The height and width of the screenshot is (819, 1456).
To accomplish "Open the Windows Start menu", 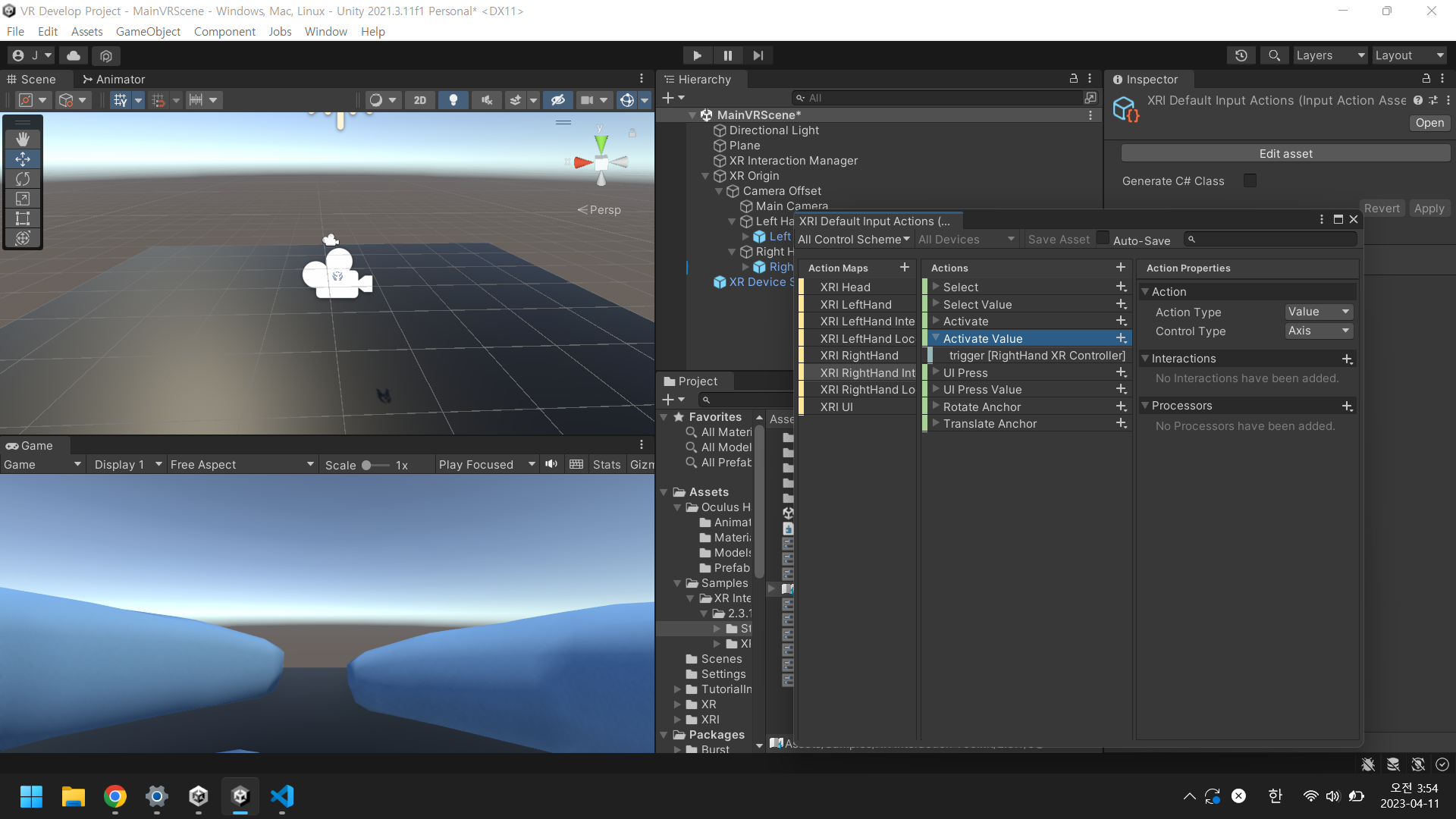I will (x=31, y=796).
